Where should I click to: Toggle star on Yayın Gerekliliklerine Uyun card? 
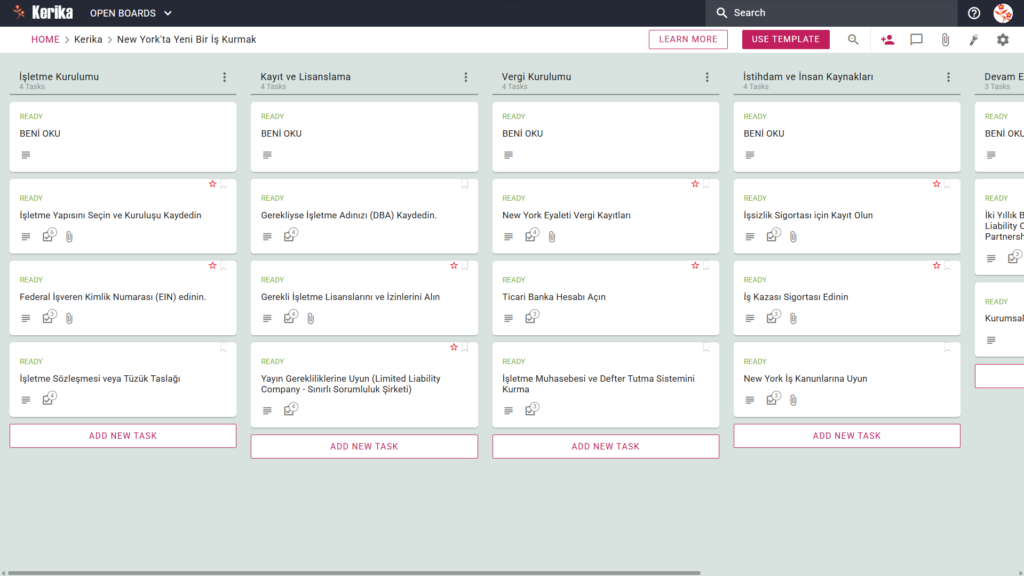click(454, 347)
